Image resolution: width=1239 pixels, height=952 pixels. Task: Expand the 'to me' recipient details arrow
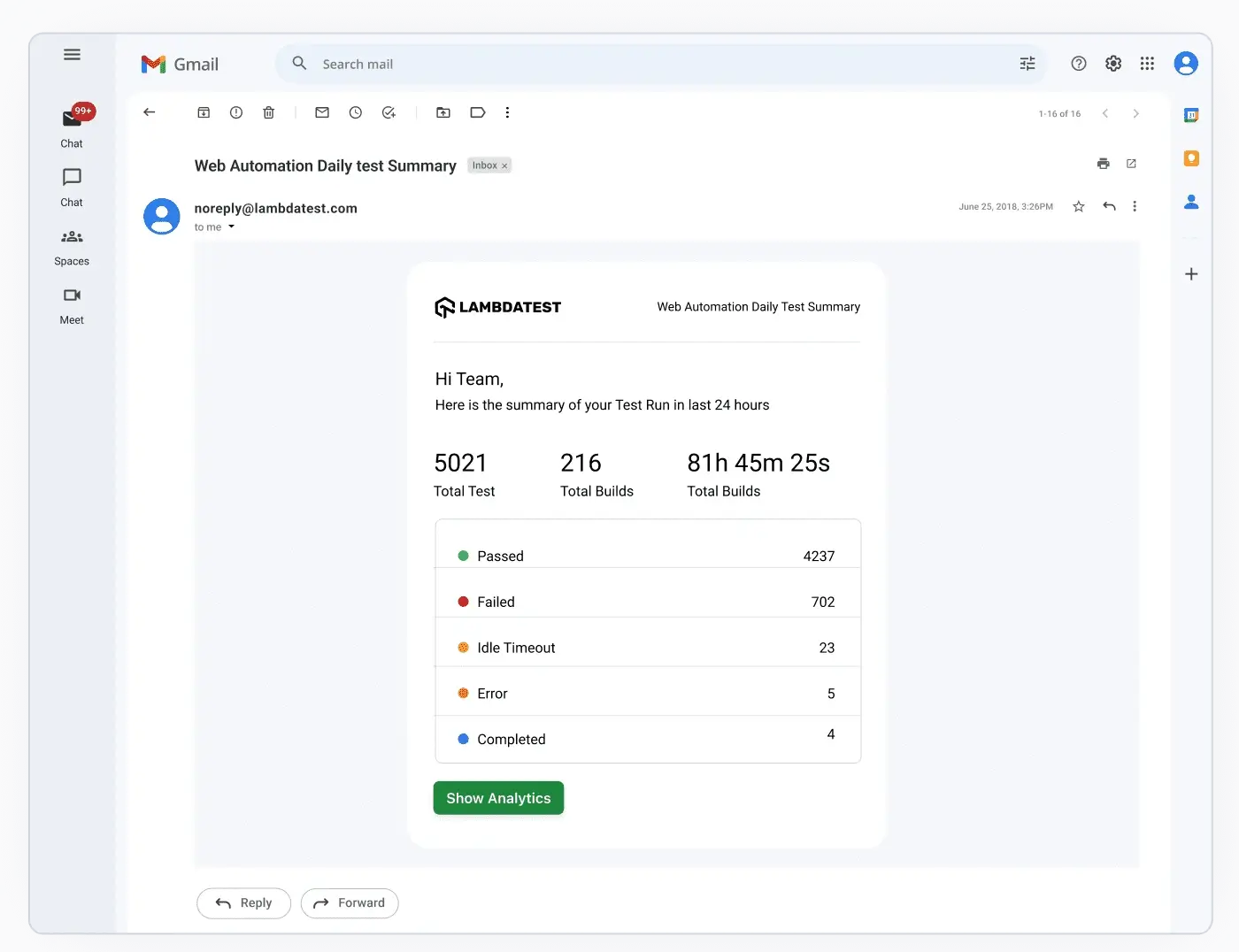232,227
